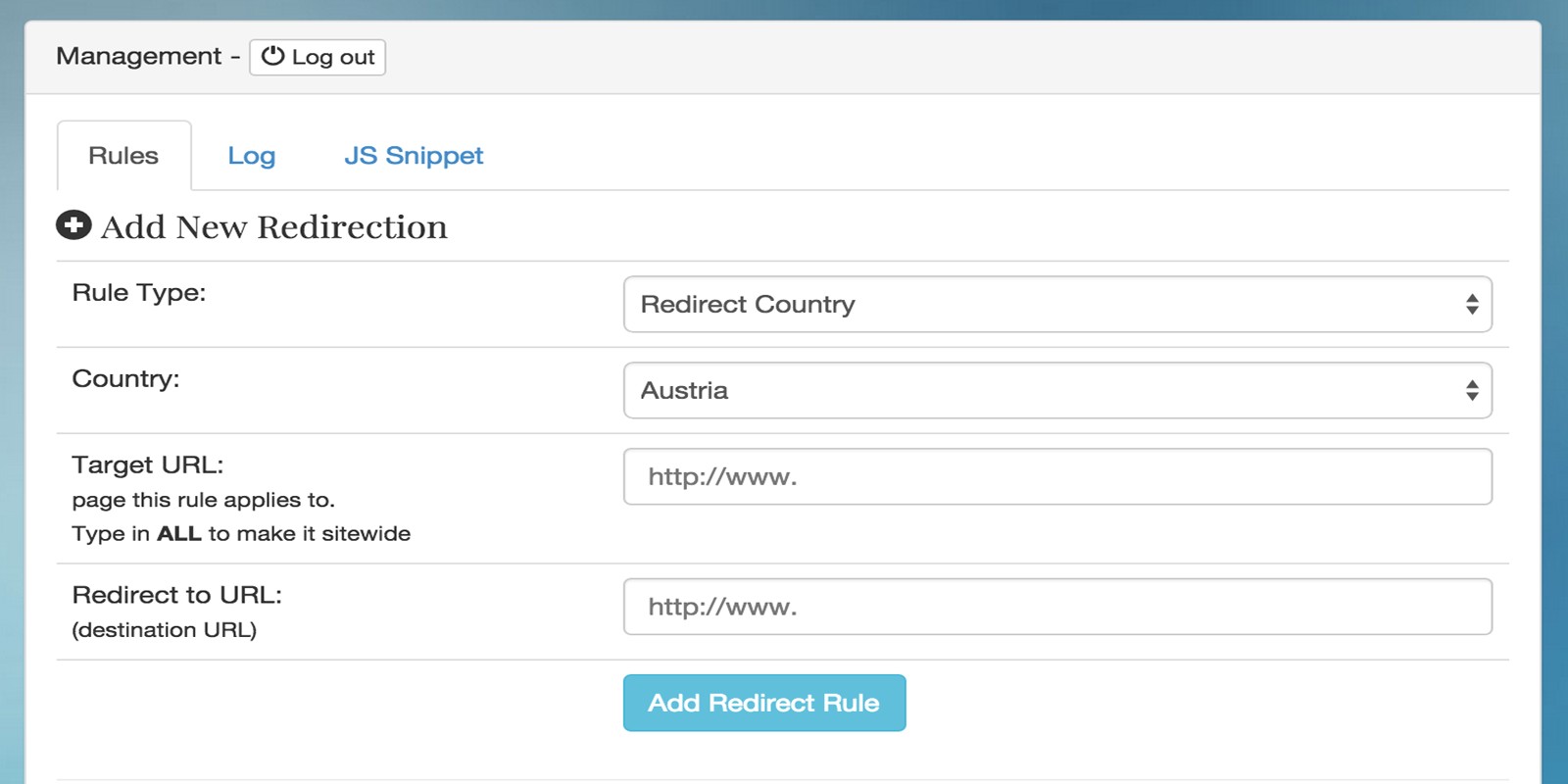Go to the JS Snippet tab

tap(414, 156)
